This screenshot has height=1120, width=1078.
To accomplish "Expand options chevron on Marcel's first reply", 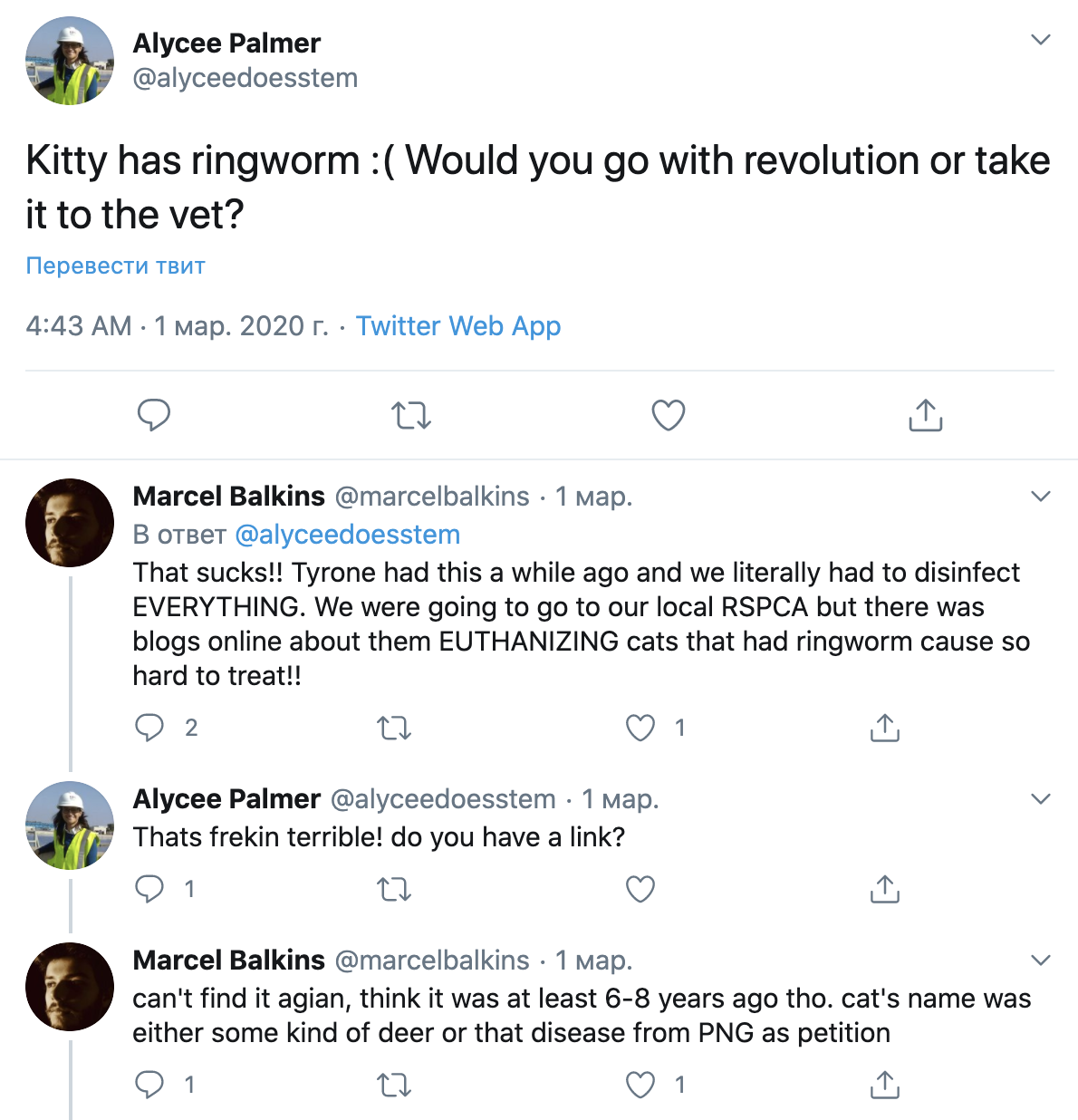I will click(1041, 497).
